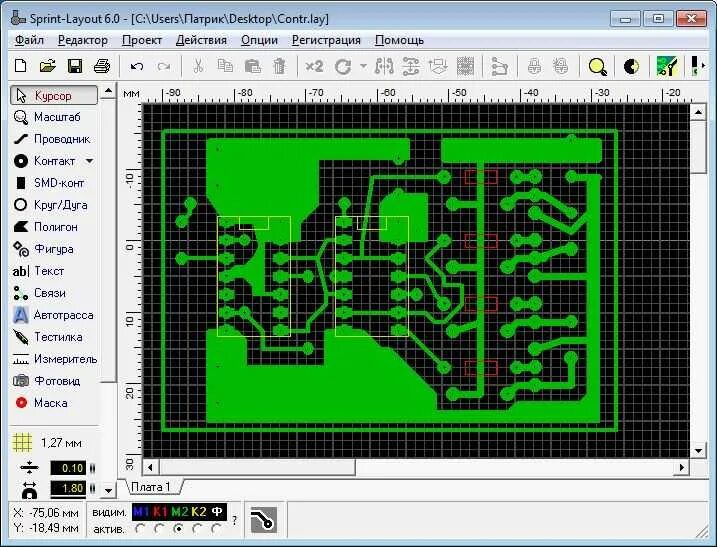Open the Действия menu
The width and height of the screenshot is (717, 547).
pyautogui.click(x=201, y=40)
